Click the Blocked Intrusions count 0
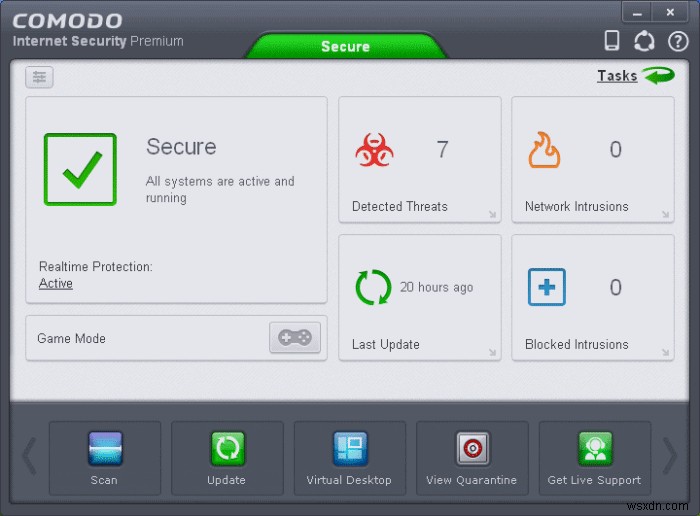This screenshot has width=700, height=516. click(x=616, y=287)
